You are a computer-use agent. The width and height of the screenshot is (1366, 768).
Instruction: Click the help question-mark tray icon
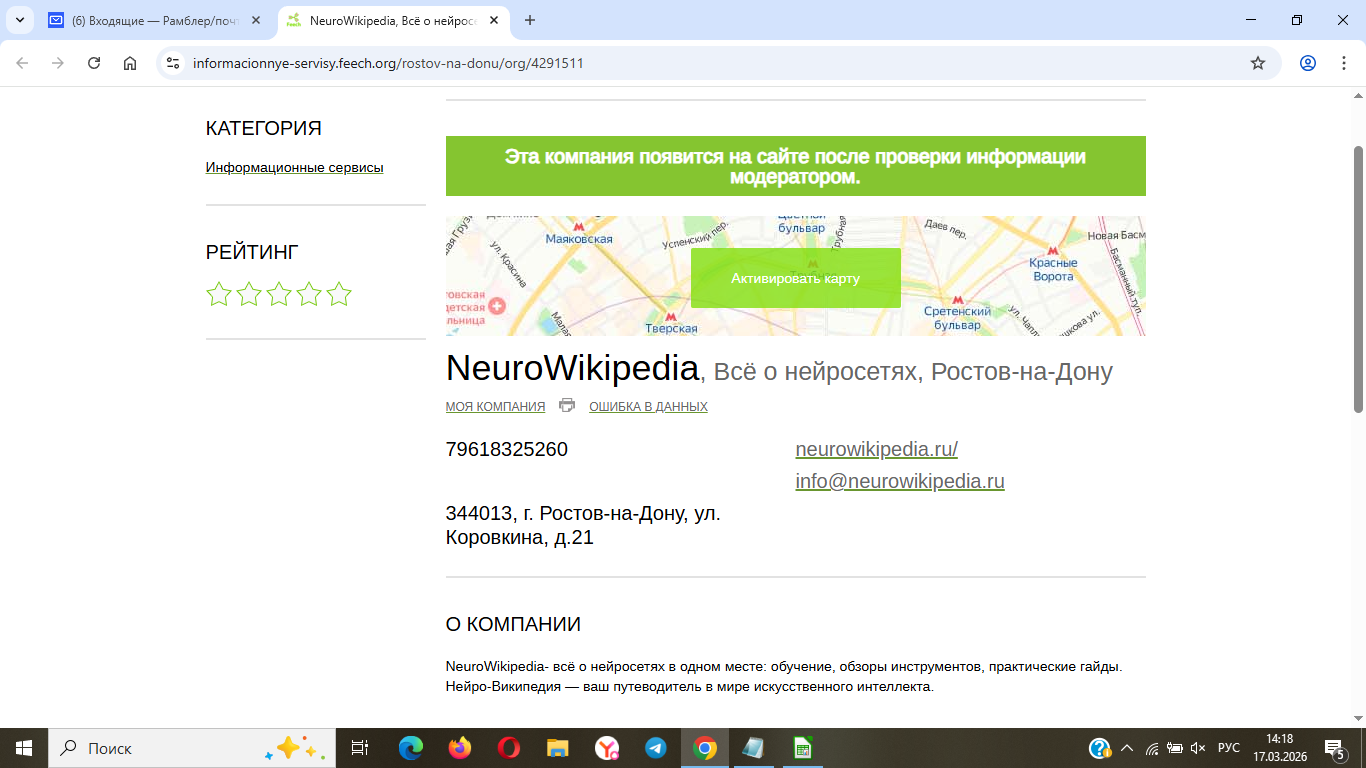(x=1100, y=748)
